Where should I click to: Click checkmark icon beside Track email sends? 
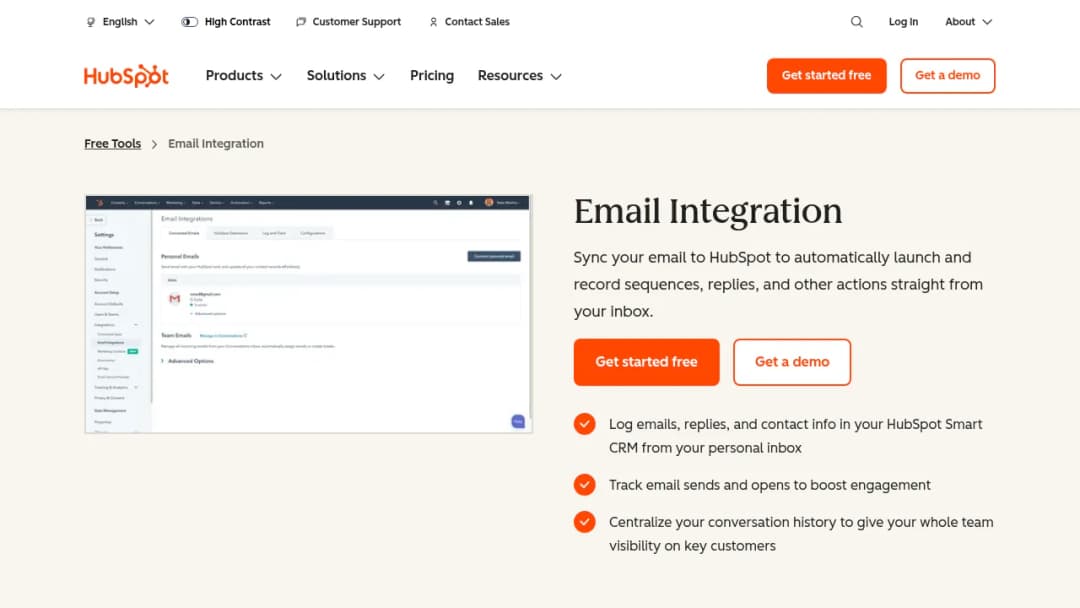pos(585,485)
